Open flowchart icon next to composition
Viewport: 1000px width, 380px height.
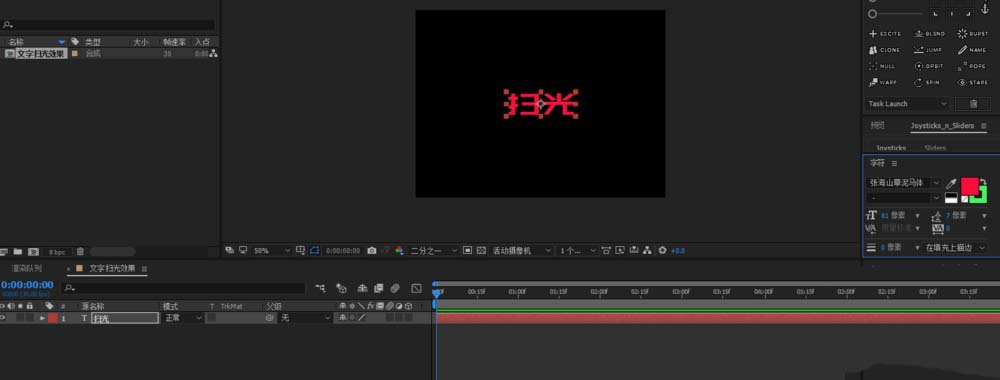[x=214, y=54]
